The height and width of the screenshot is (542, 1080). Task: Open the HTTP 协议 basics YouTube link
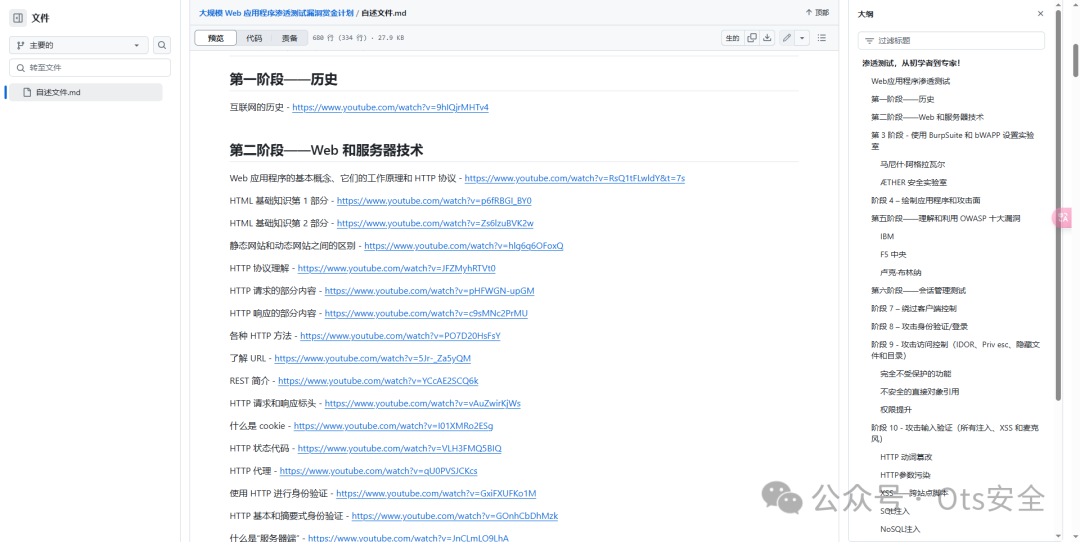574,178
